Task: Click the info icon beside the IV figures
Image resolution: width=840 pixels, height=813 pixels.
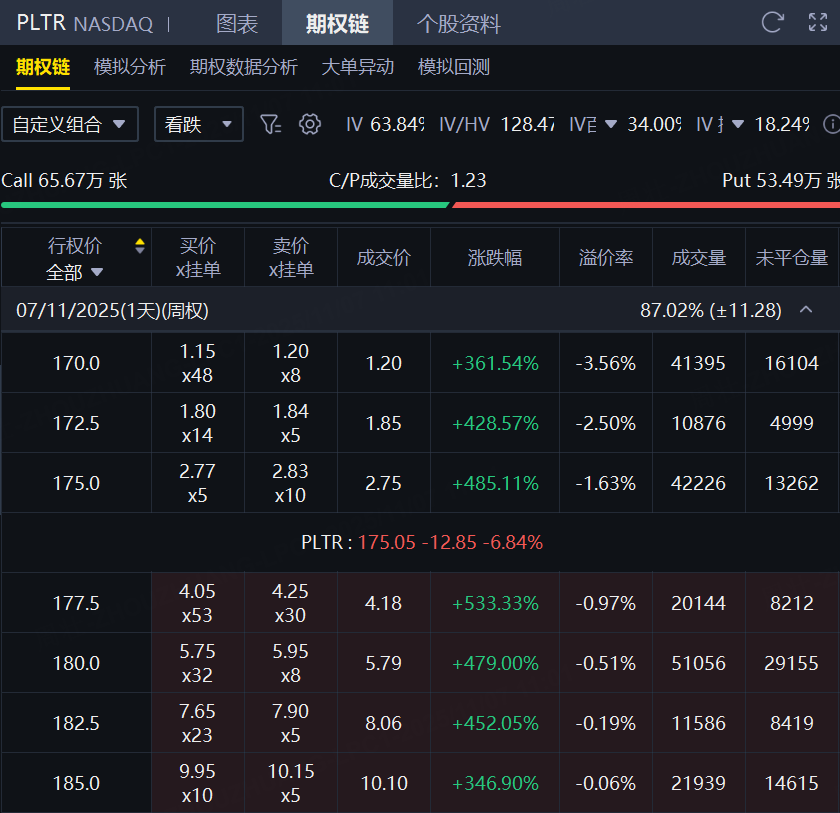Action: click(x=832, y=124)
